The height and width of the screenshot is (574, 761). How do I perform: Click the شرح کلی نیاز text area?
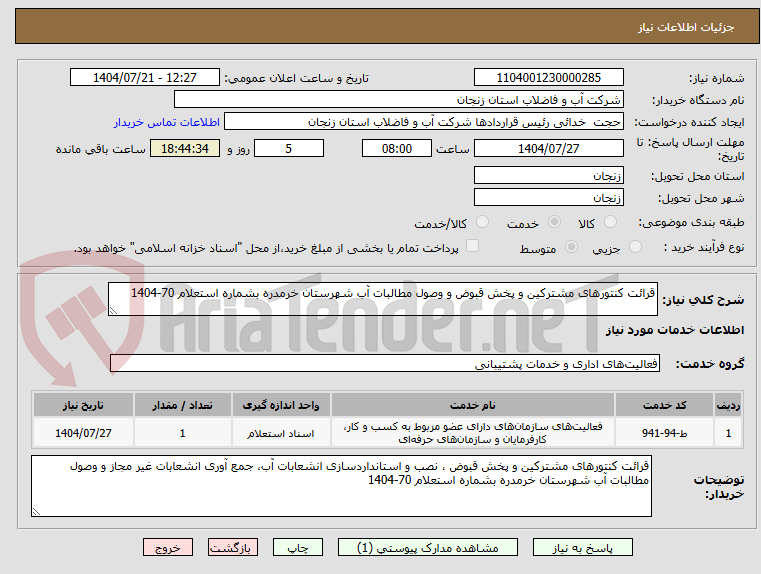[382, 299]
